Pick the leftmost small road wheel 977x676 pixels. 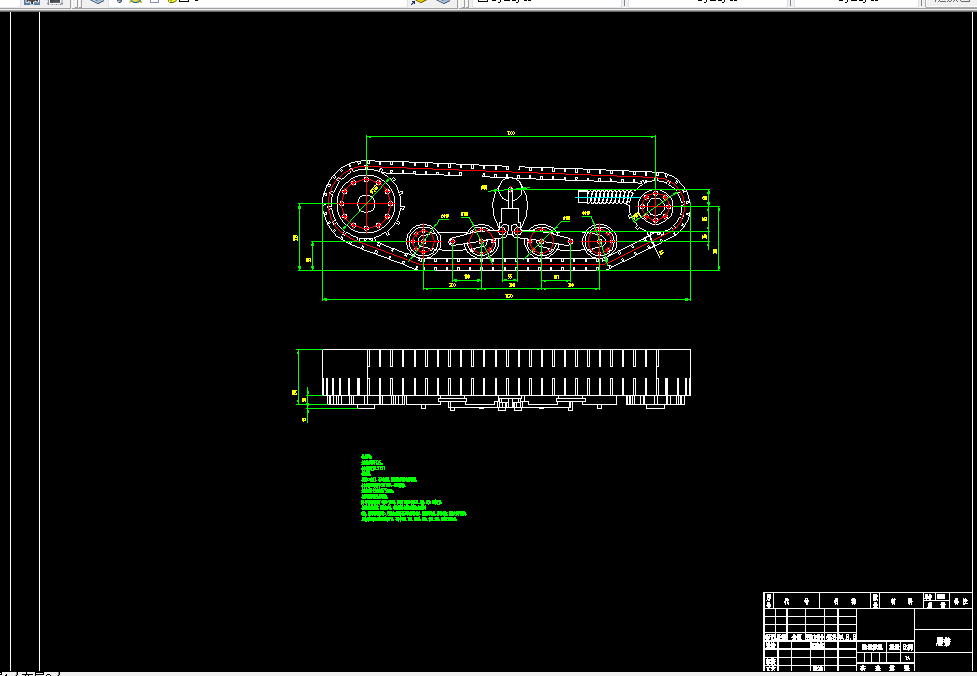click(423, 241)
